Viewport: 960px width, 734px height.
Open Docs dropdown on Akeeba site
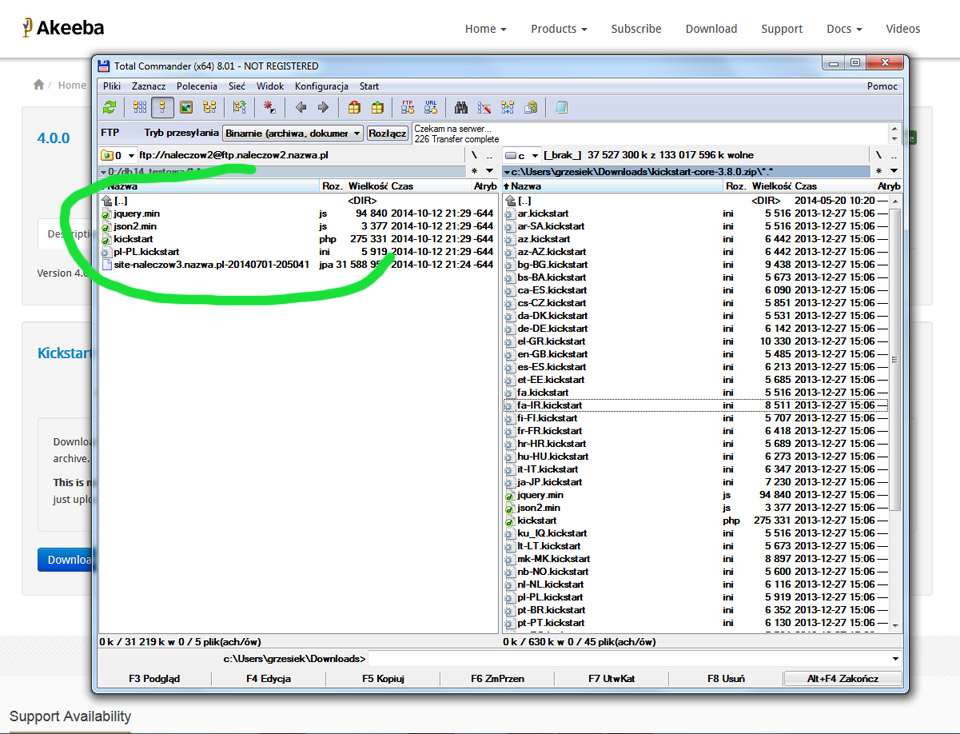click(844, 29)
